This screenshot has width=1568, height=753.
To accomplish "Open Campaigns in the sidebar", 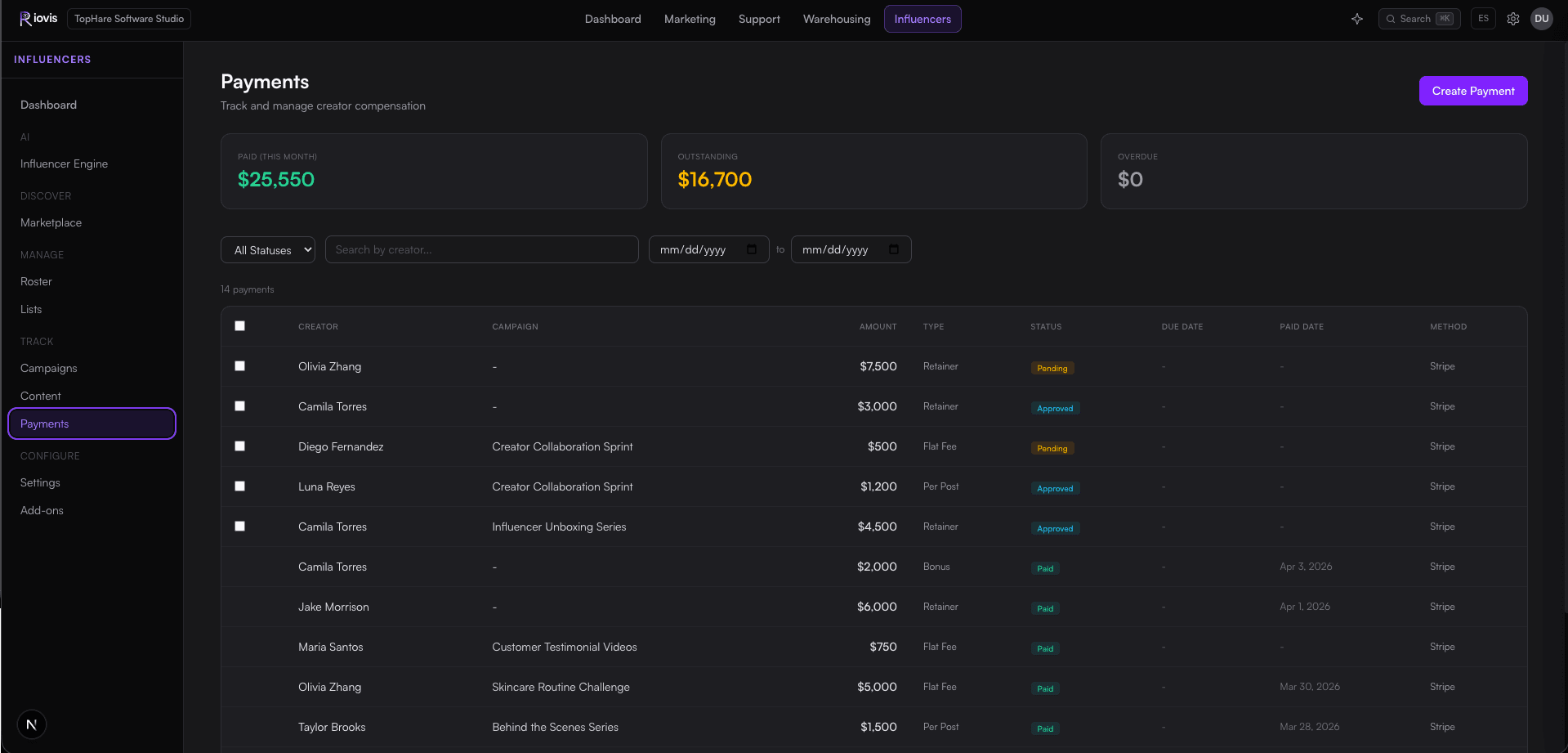I will pos(48,368).
